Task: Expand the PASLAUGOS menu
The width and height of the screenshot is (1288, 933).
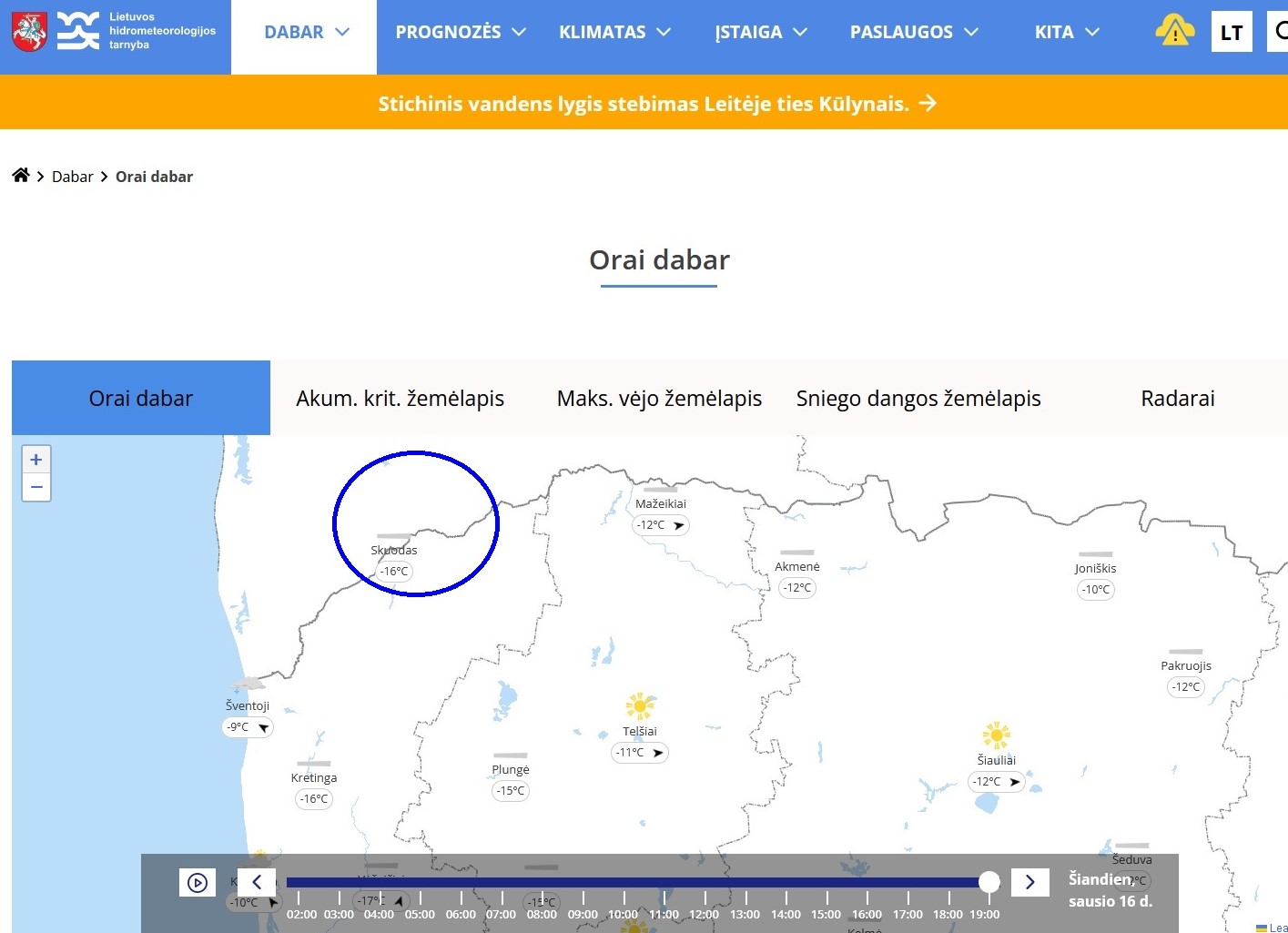Action: pyautogui.click(x=914, y=32)
